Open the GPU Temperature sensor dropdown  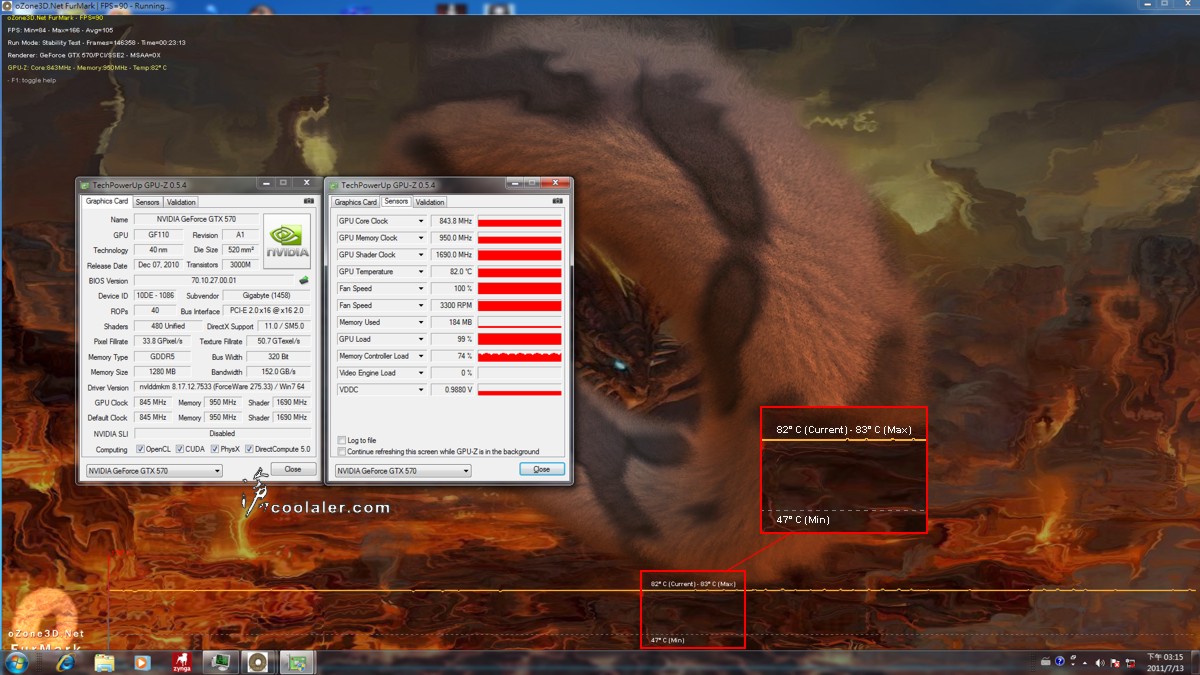click(x=420, y=272)
